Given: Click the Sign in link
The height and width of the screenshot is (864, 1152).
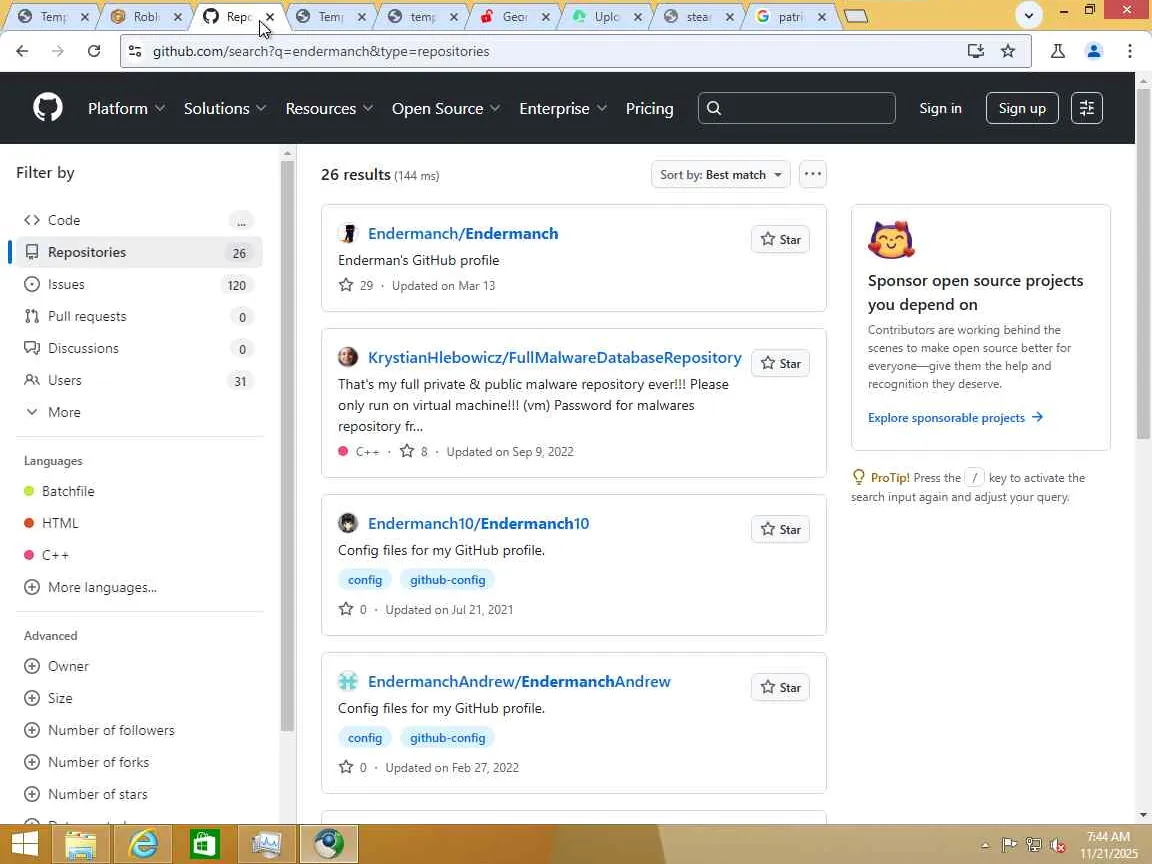Looking at the screenshot, I should [x=940, y=108].
